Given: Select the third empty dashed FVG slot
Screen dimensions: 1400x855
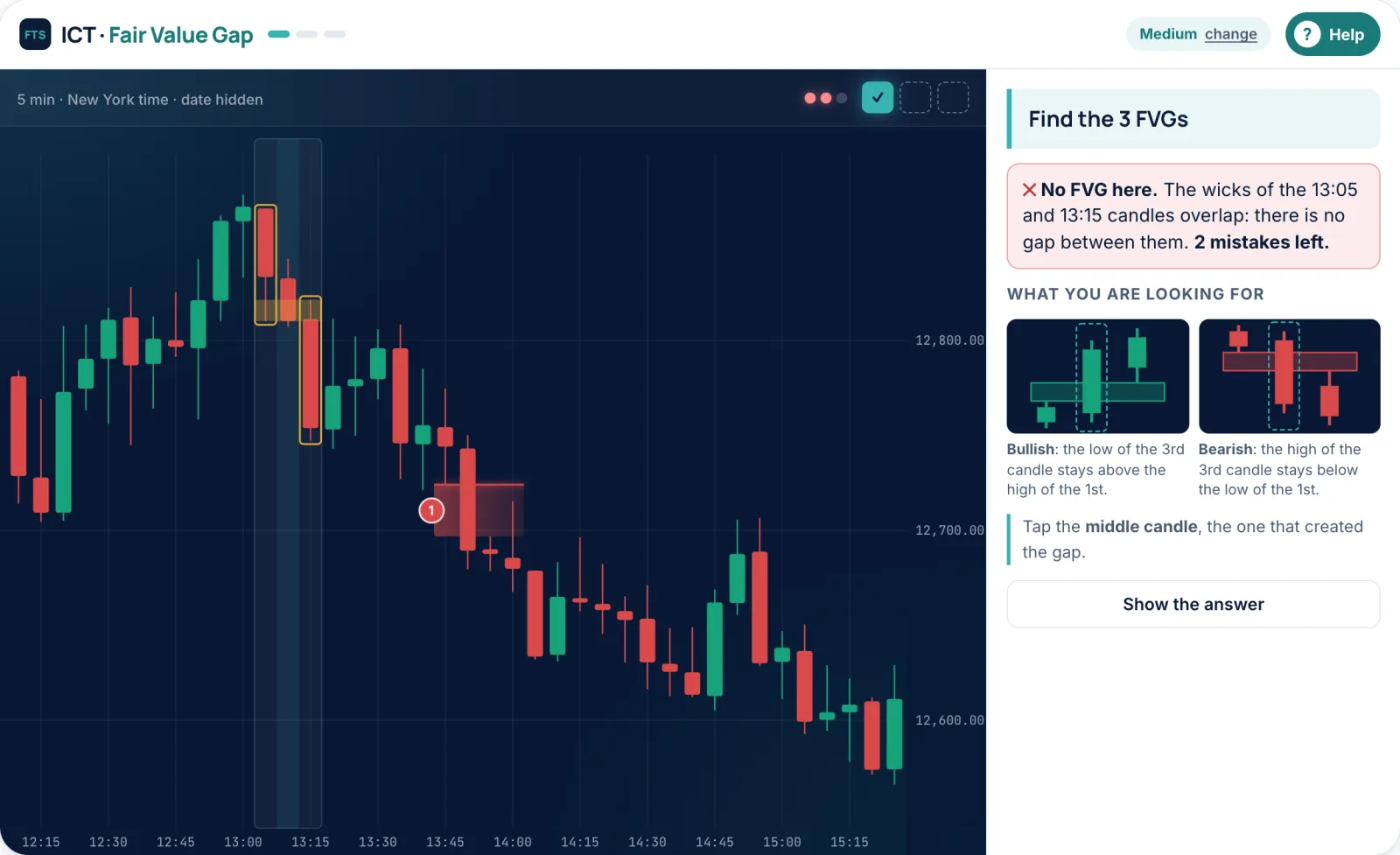Looking at the screenshot, I should 953,97.
